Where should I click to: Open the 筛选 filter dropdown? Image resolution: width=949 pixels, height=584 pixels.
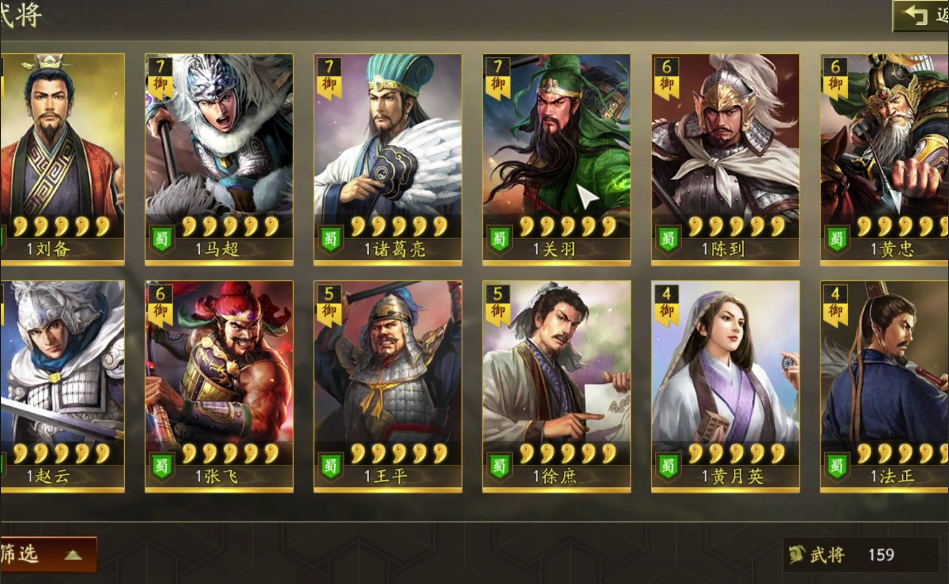tap(47, 554)
